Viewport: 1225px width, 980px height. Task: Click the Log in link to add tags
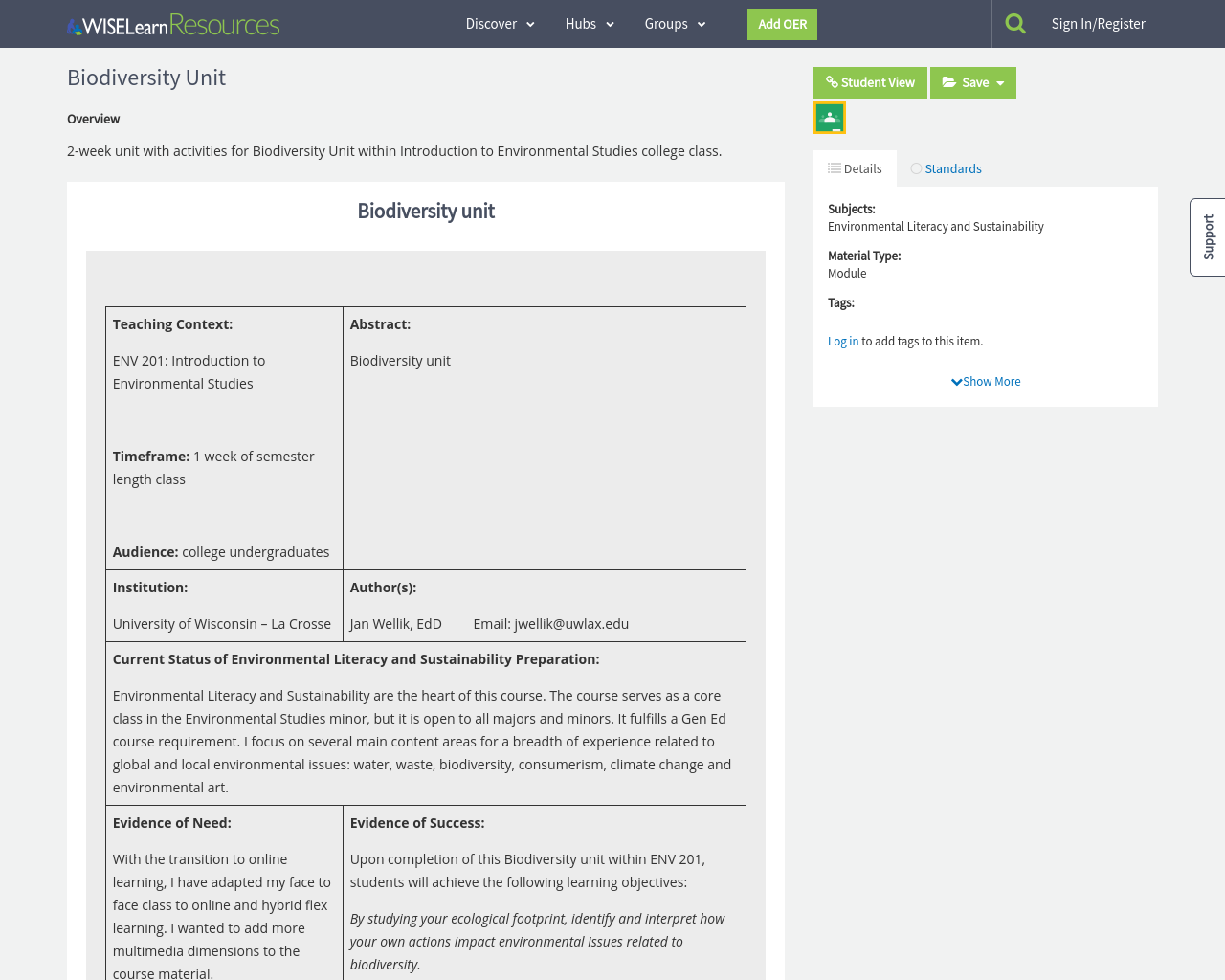pos(843,340)
